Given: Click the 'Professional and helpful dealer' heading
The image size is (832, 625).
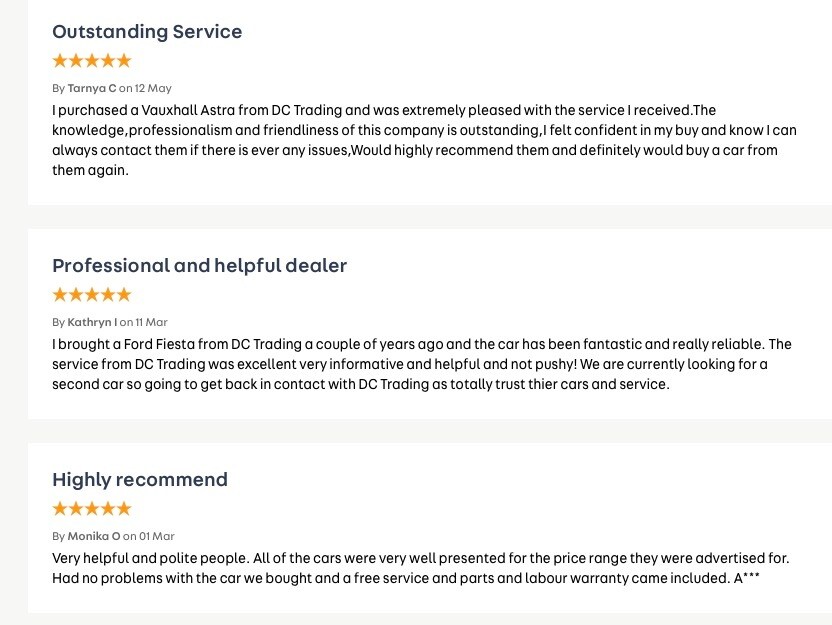Looking at the screenshot, I should (x=200, y=266).
